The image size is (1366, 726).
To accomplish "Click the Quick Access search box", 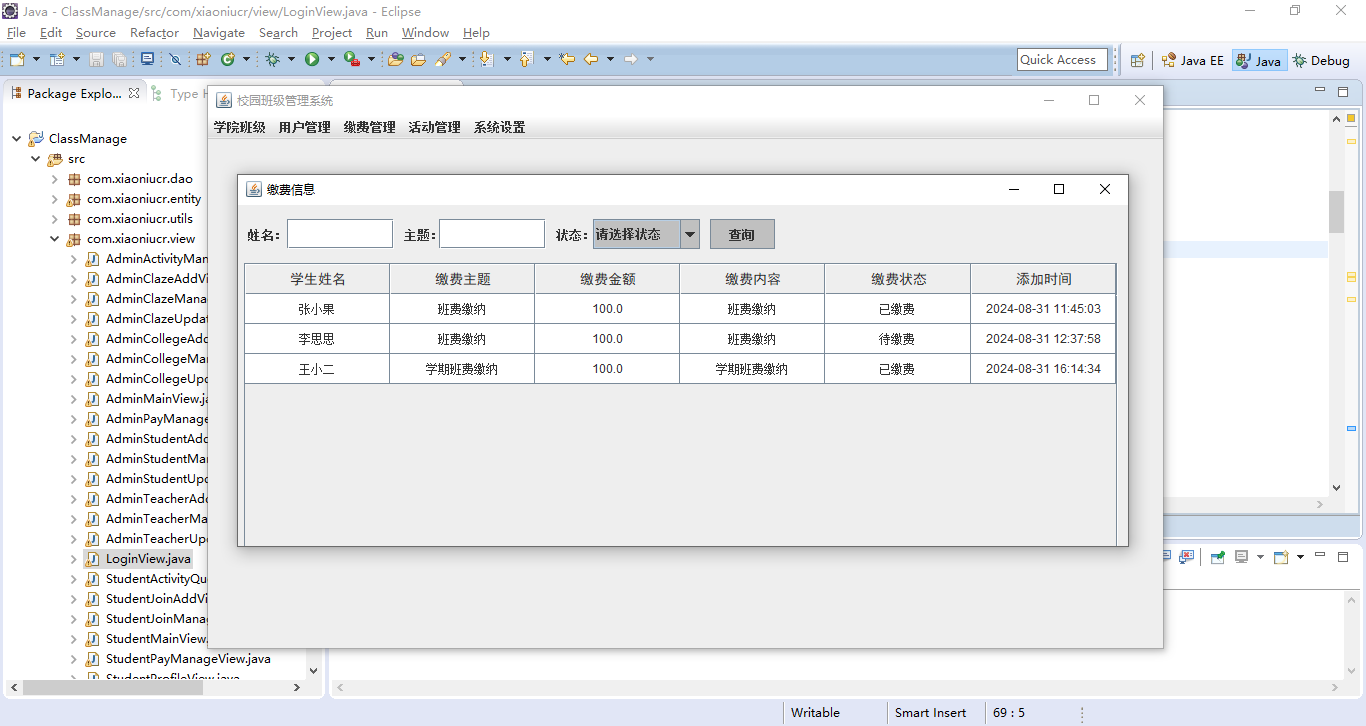I will (x=1062, y=60).
